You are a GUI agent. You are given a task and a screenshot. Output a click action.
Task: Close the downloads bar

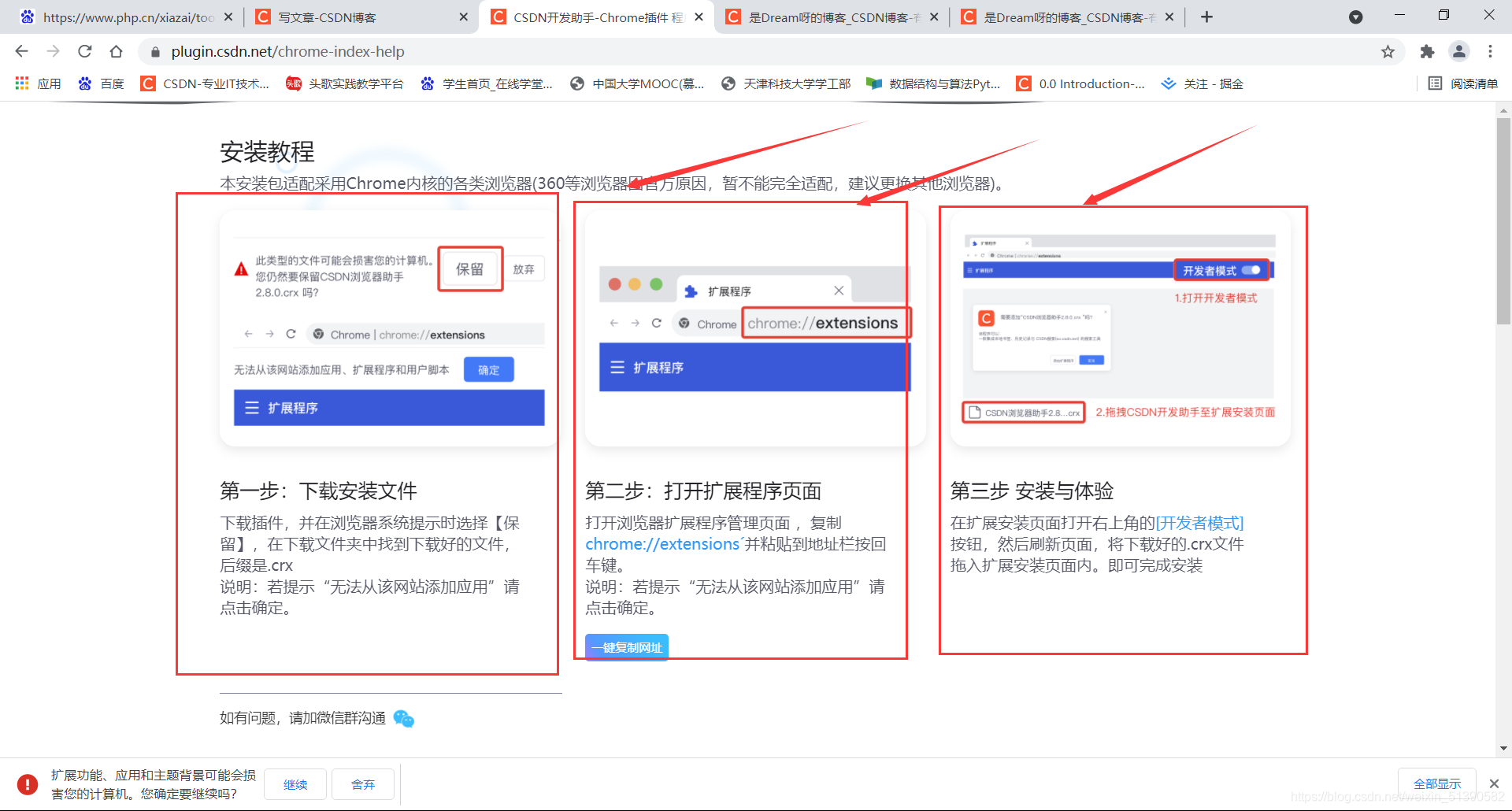[1494, 783]
